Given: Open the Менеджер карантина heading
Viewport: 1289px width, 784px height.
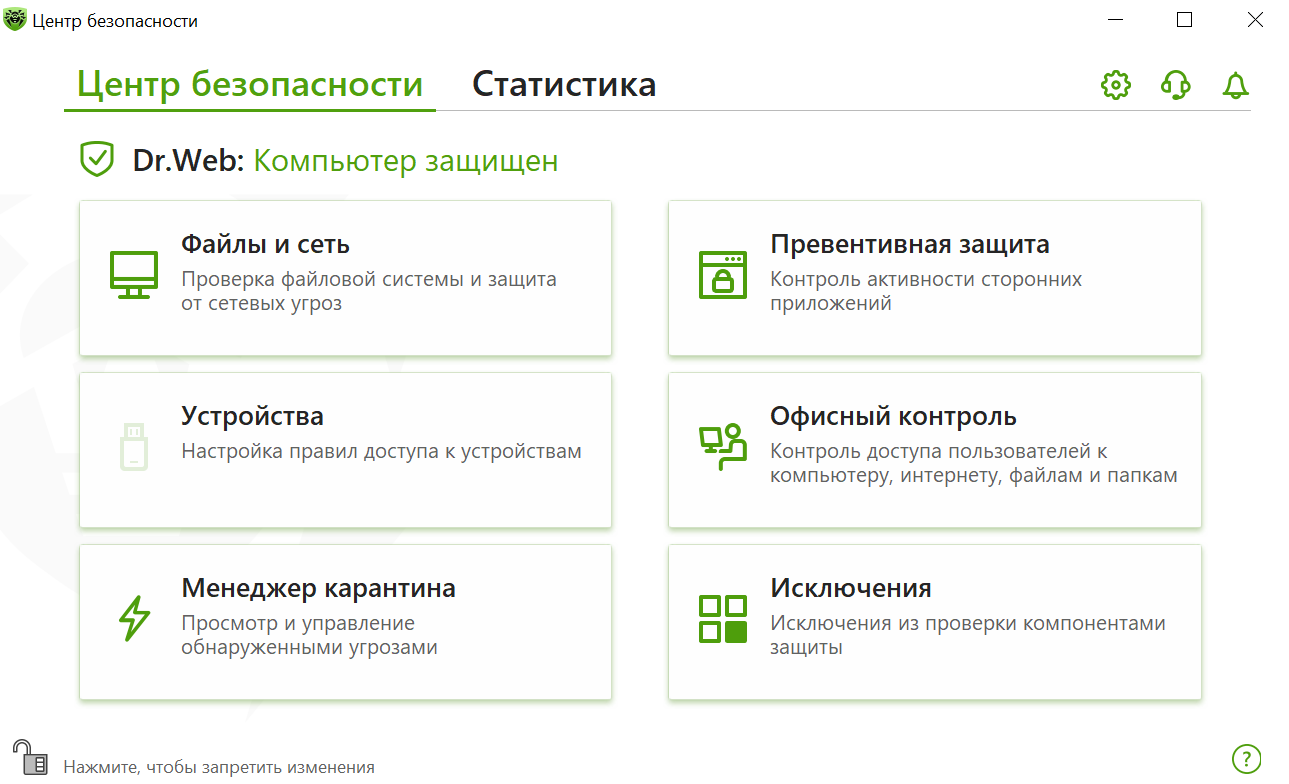Looking at the screenshot, I should [x=318, y=588].
